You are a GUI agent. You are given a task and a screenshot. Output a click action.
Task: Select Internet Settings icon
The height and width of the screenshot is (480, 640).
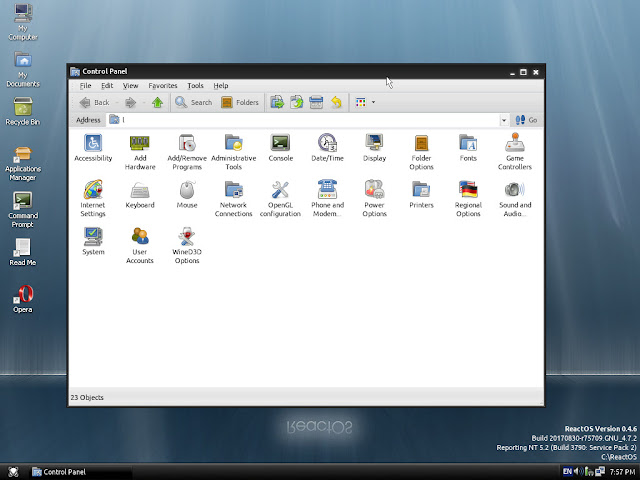tap(93, 199)
